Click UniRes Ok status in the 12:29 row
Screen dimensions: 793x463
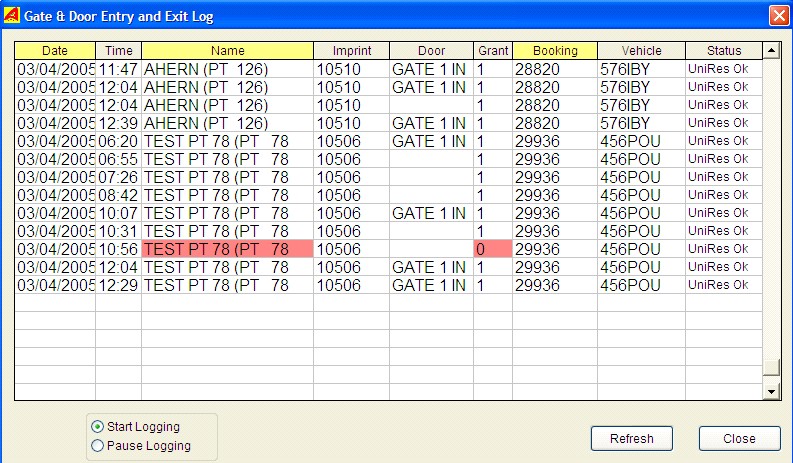pyautogui.click(x=724, y=285)
